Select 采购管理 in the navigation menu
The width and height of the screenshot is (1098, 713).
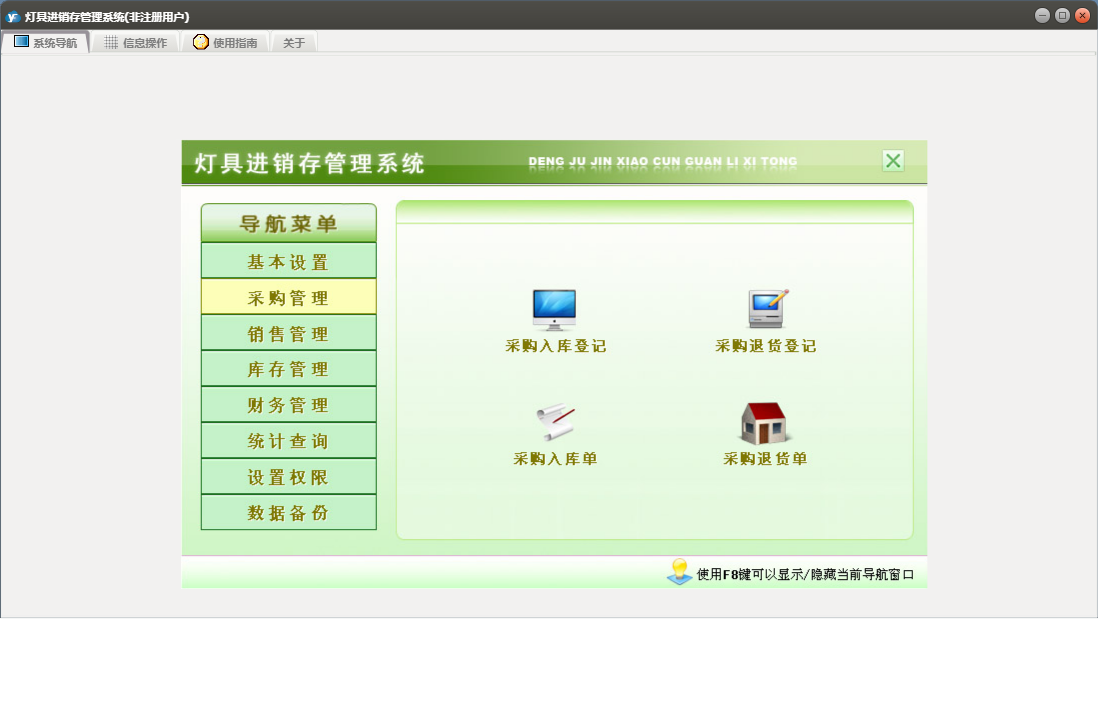tap(289, 297)
